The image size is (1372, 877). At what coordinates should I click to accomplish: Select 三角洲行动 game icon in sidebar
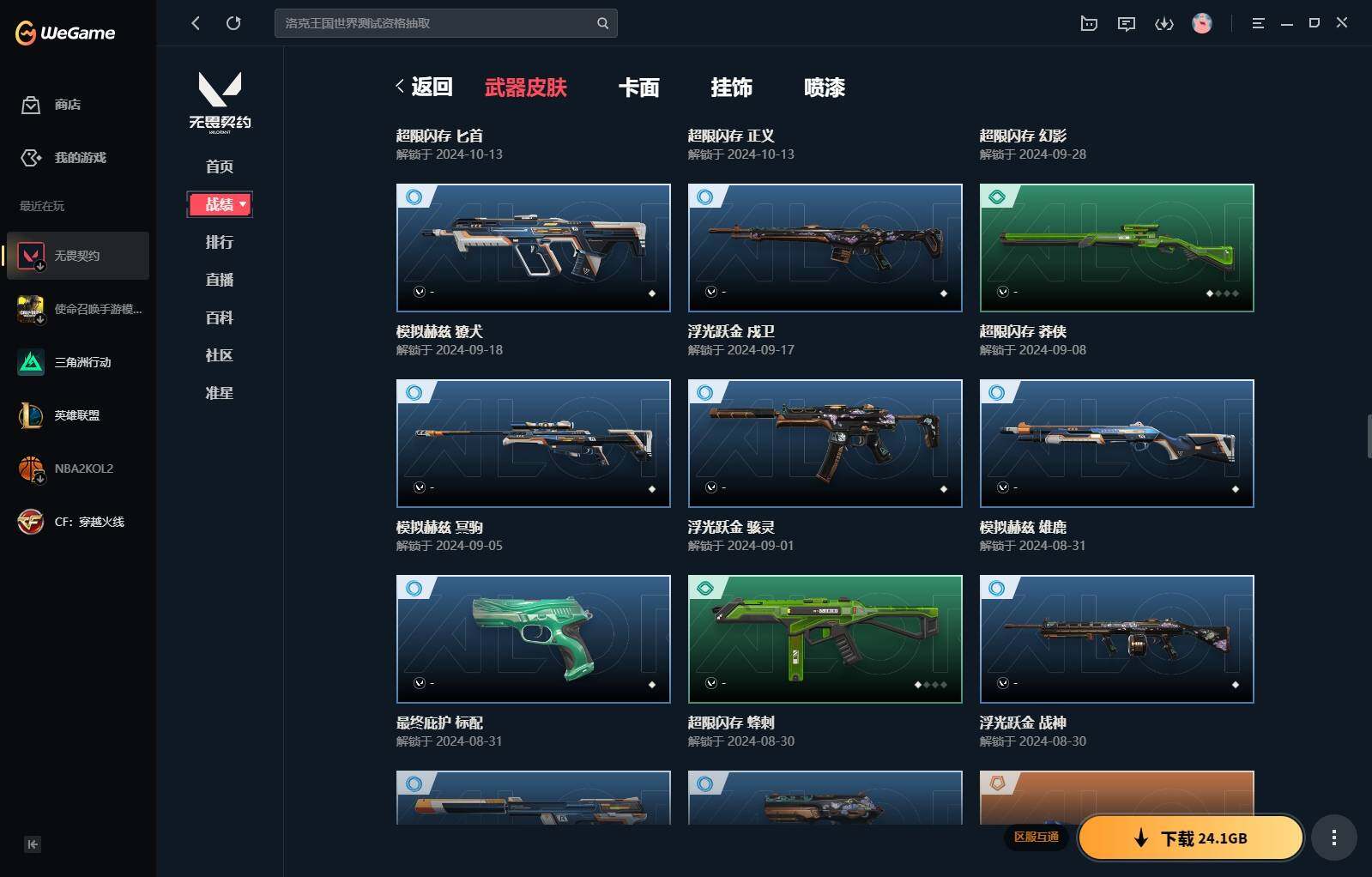coord(31,362)
